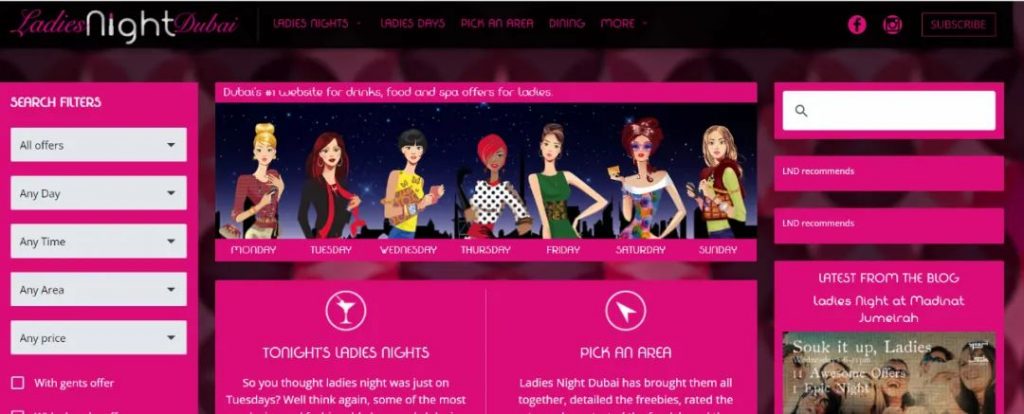This screenshot has width=1024, height=414.
Task: Click the arrow cursor Pick An Area icon
Action: [626, 311]
